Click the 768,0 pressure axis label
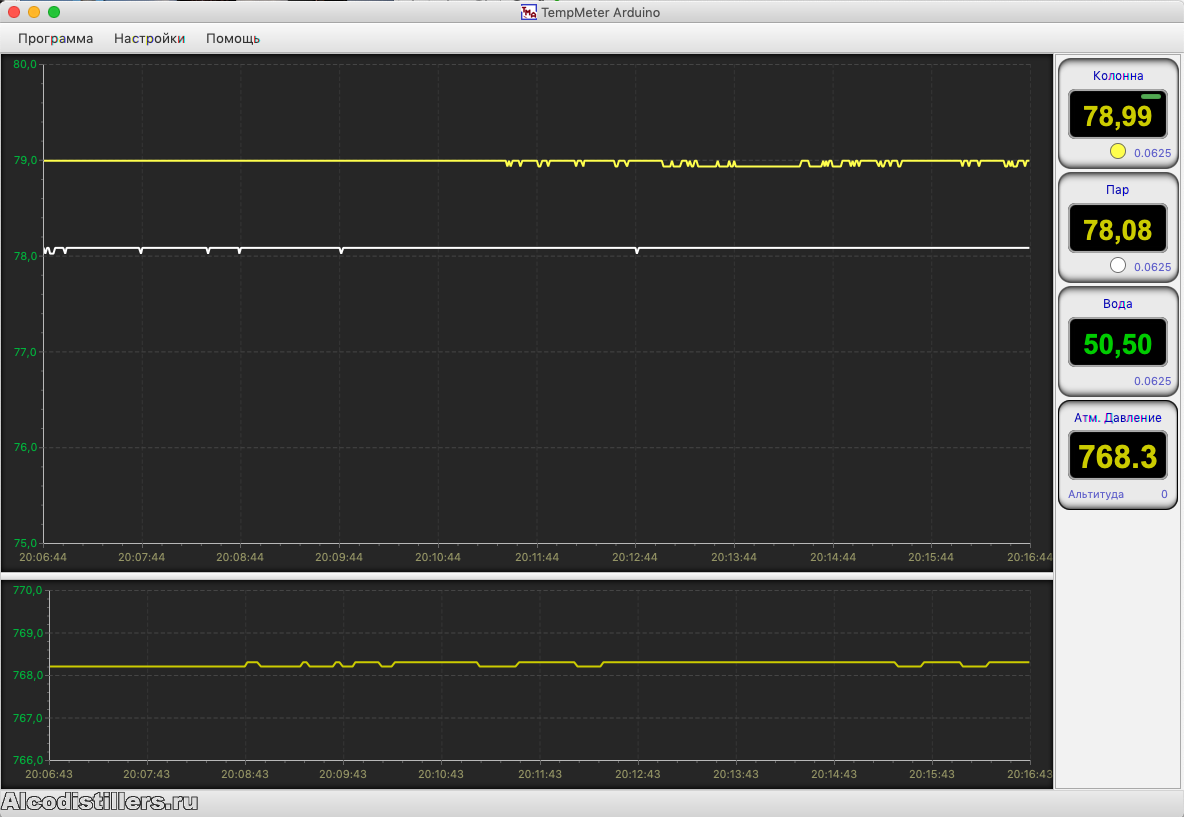 [28, 675]
